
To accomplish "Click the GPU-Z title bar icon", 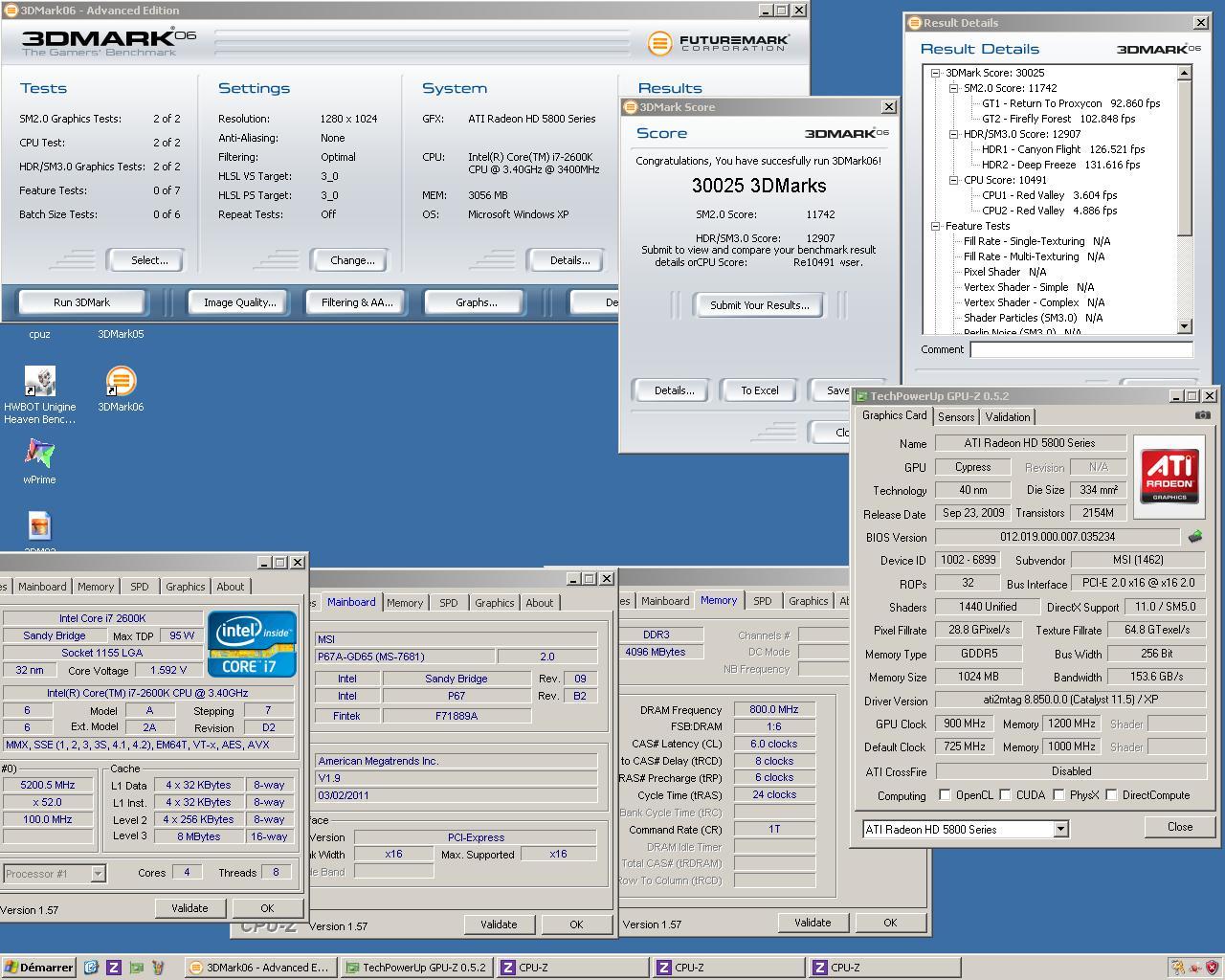I will [860, 396].
